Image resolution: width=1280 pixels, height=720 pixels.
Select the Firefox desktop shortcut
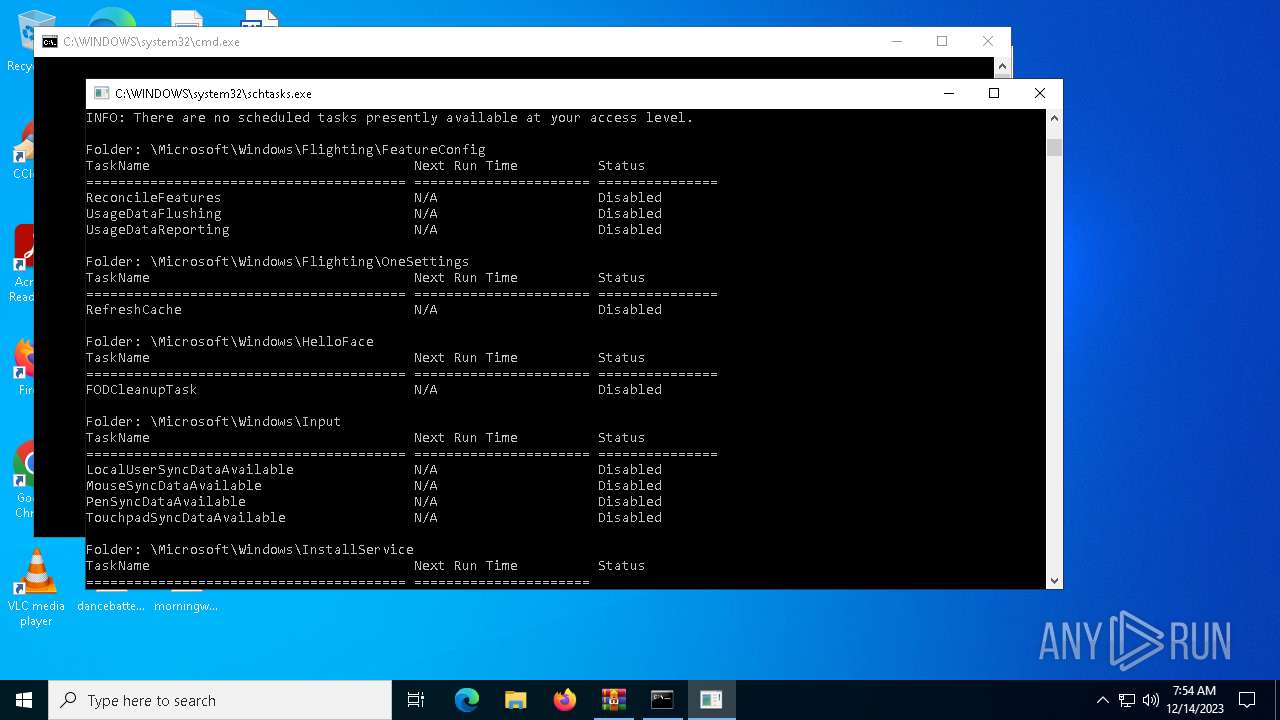[22, 368]
